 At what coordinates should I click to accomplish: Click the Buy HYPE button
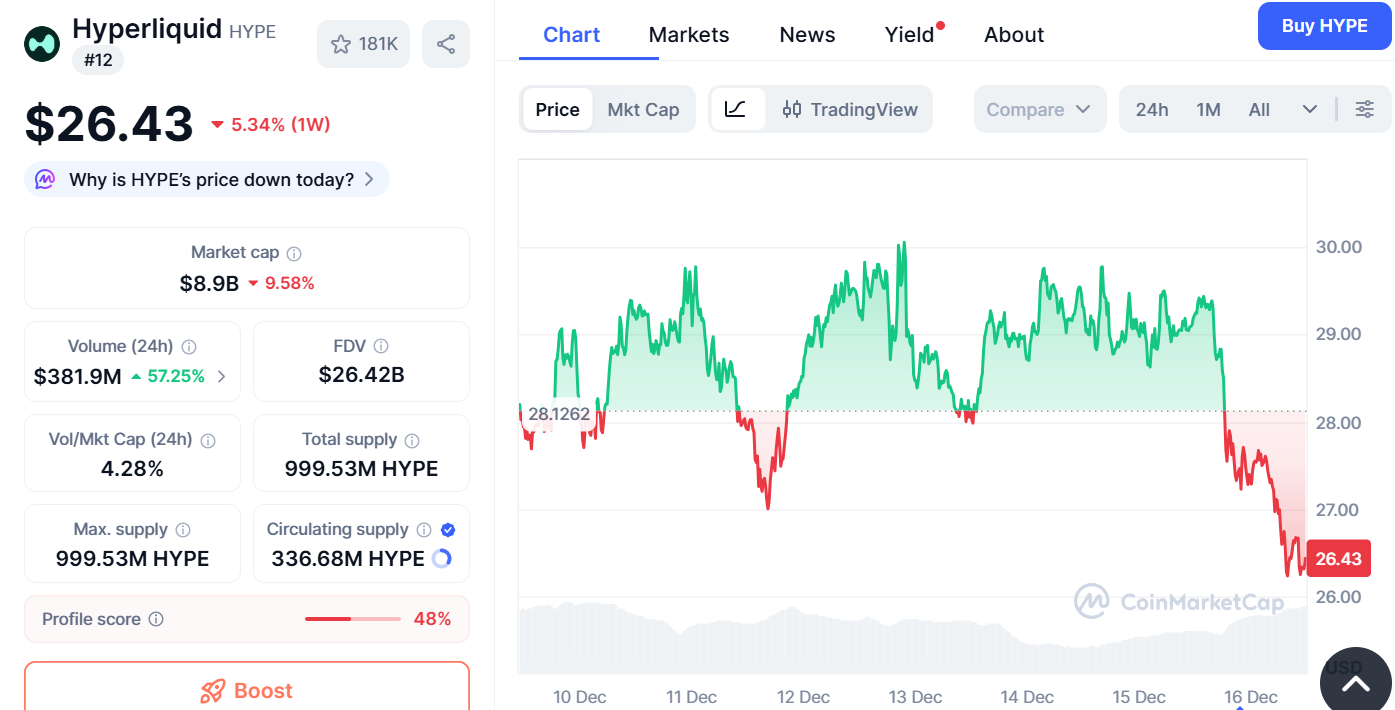(1324, 26)
